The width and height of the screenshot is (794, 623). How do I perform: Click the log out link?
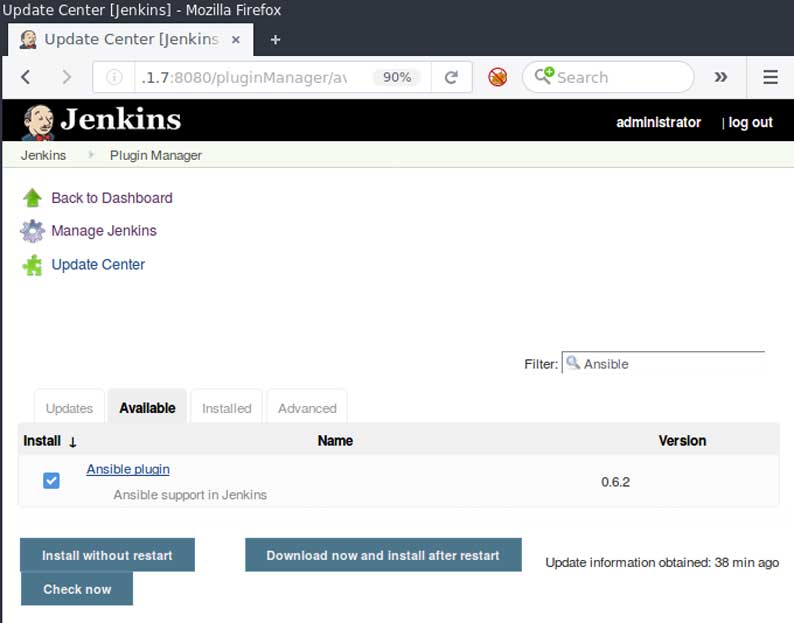[x=750, y=122]
